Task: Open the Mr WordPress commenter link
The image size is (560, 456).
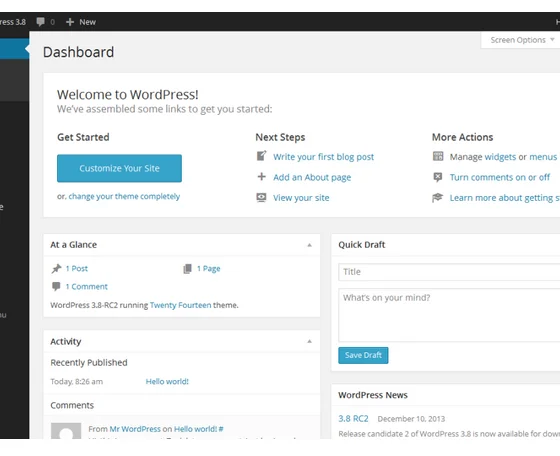Action: [x=135, y=429]
